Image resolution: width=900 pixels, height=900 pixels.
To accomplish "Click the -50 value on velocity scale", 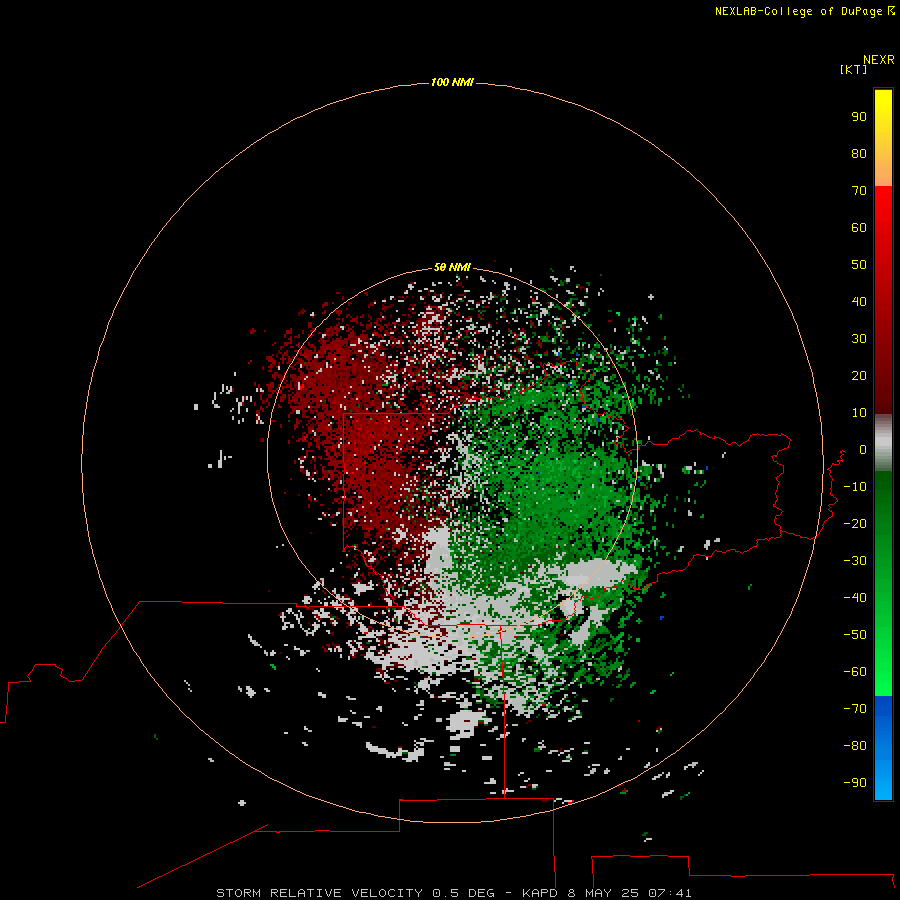I will (855, 634).
